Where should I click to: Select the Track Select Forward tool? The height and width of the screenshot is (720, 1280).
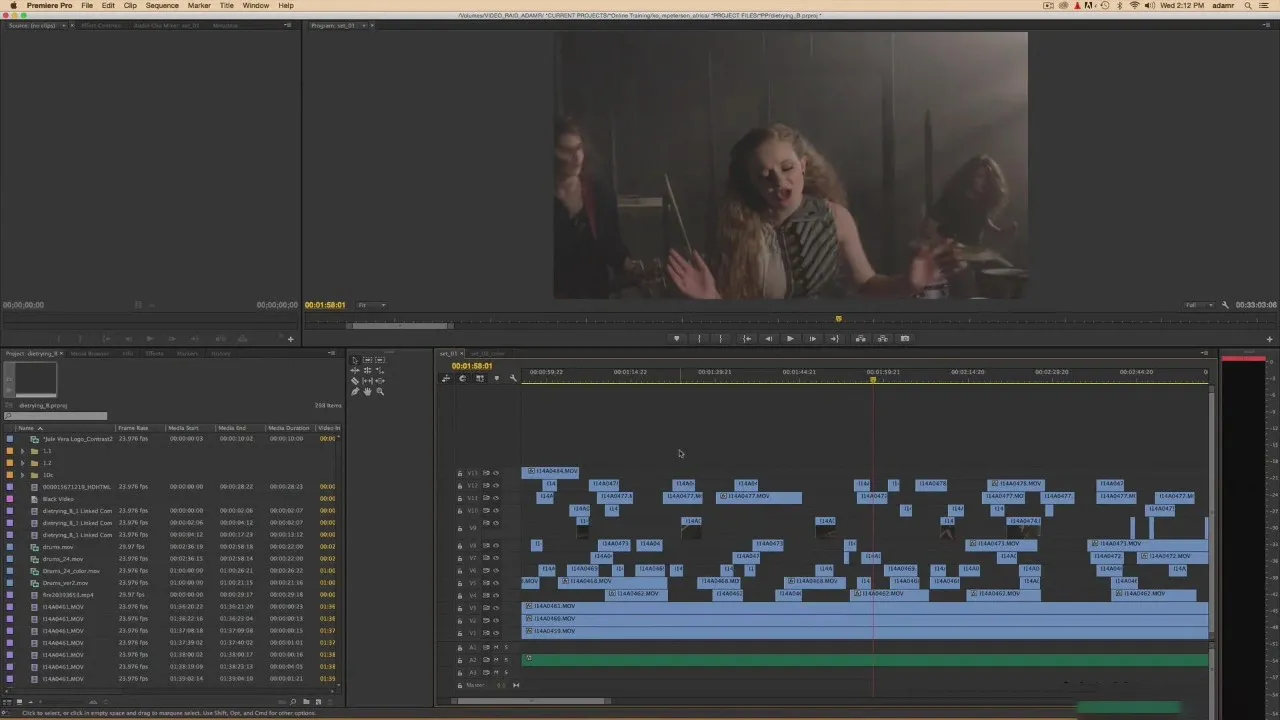pyautogui.click(x=367, y=360)
